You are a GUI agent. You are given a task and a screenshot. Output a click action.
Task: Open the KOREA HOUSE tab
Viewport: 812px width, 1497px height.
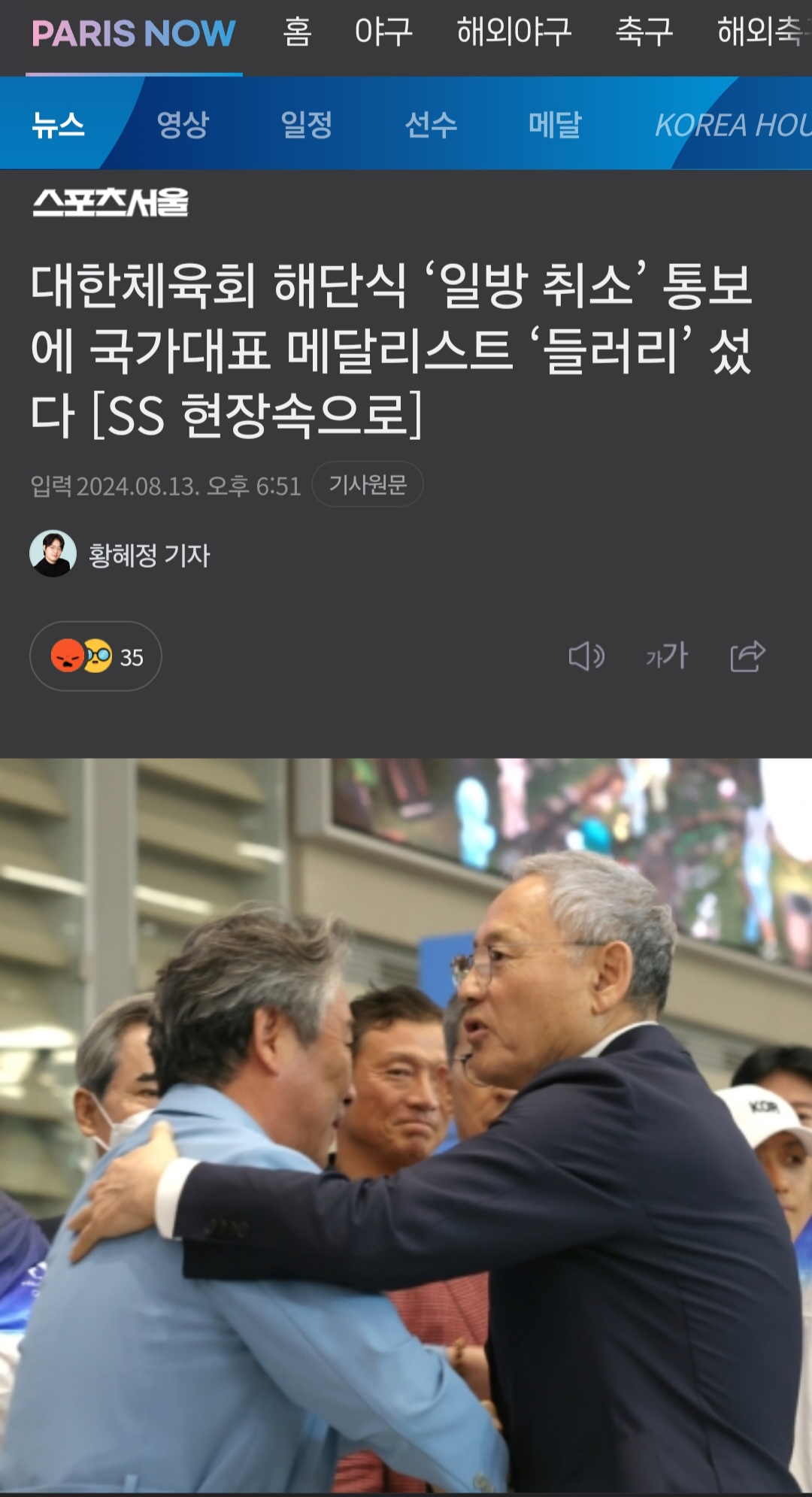pos(733,125)
